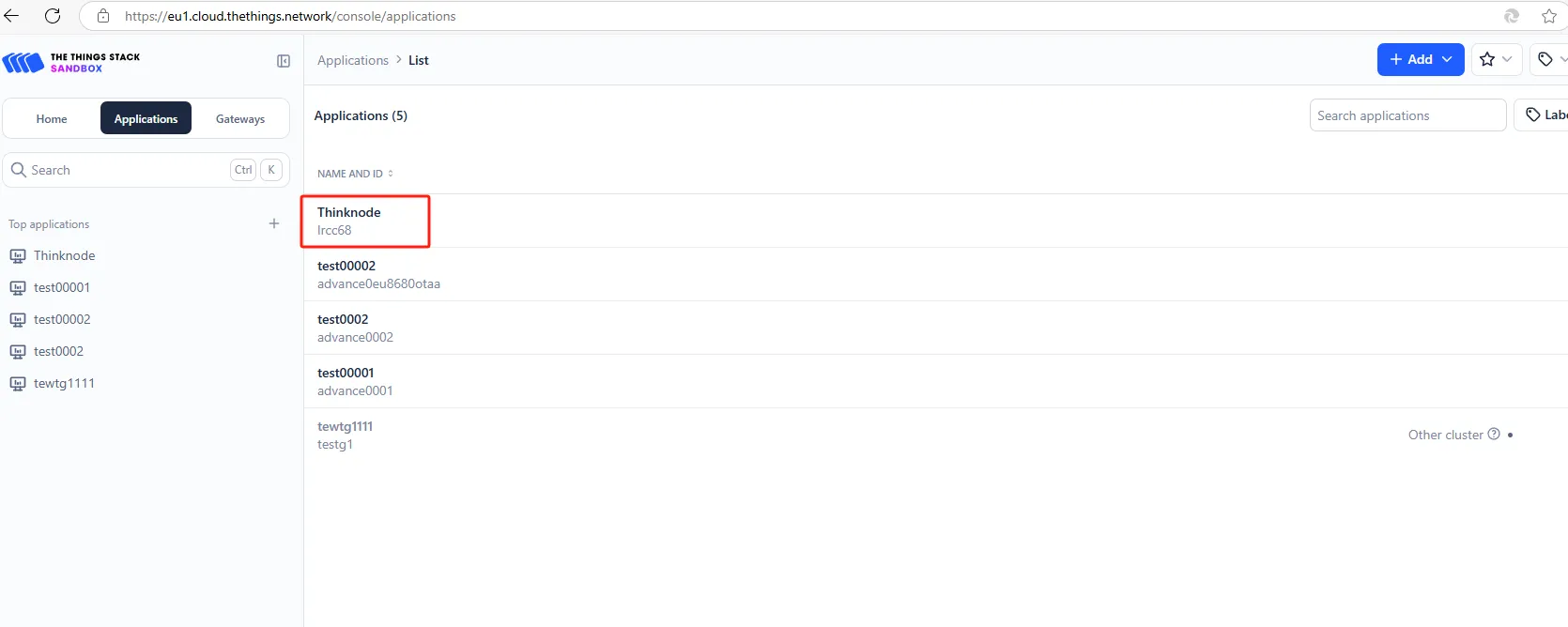The width and height of the screenshot is (1568, 627).
Task: Open the Thinknode application row
Action: (935, 221)
